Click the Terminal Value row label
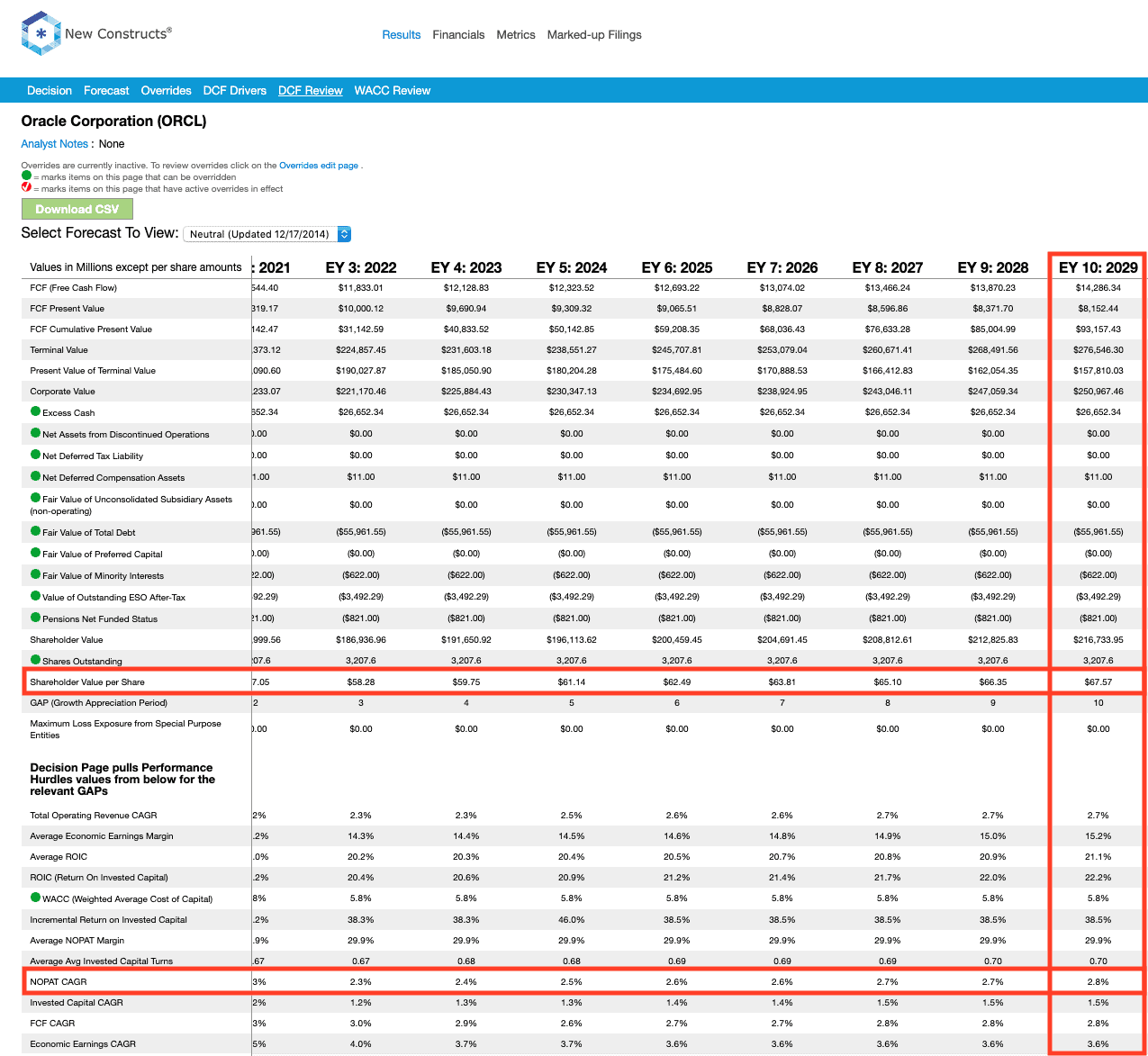1148x1056 pixels. coord(59,350)
